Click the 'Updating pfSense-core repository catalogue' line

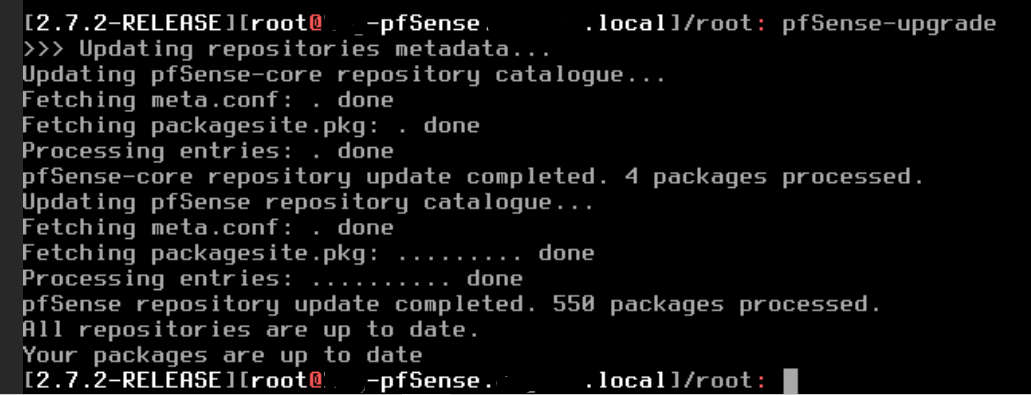(344, 75)
